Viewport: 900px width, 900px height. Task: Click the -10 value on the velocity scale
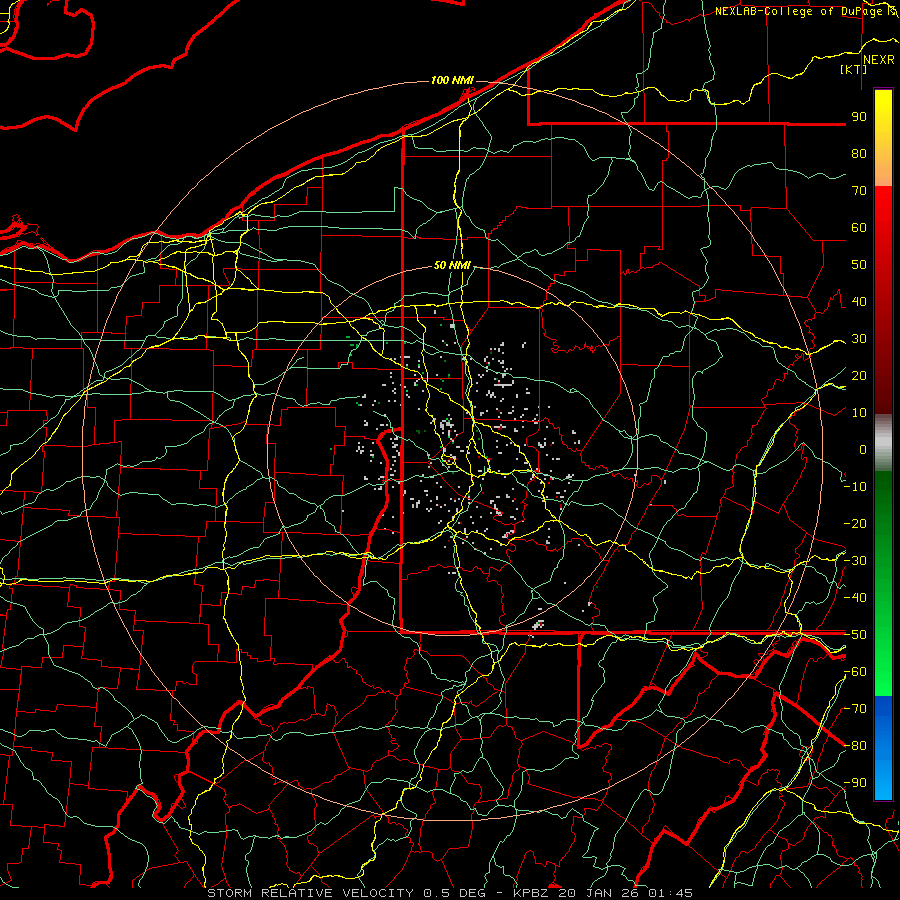point(855,487)
